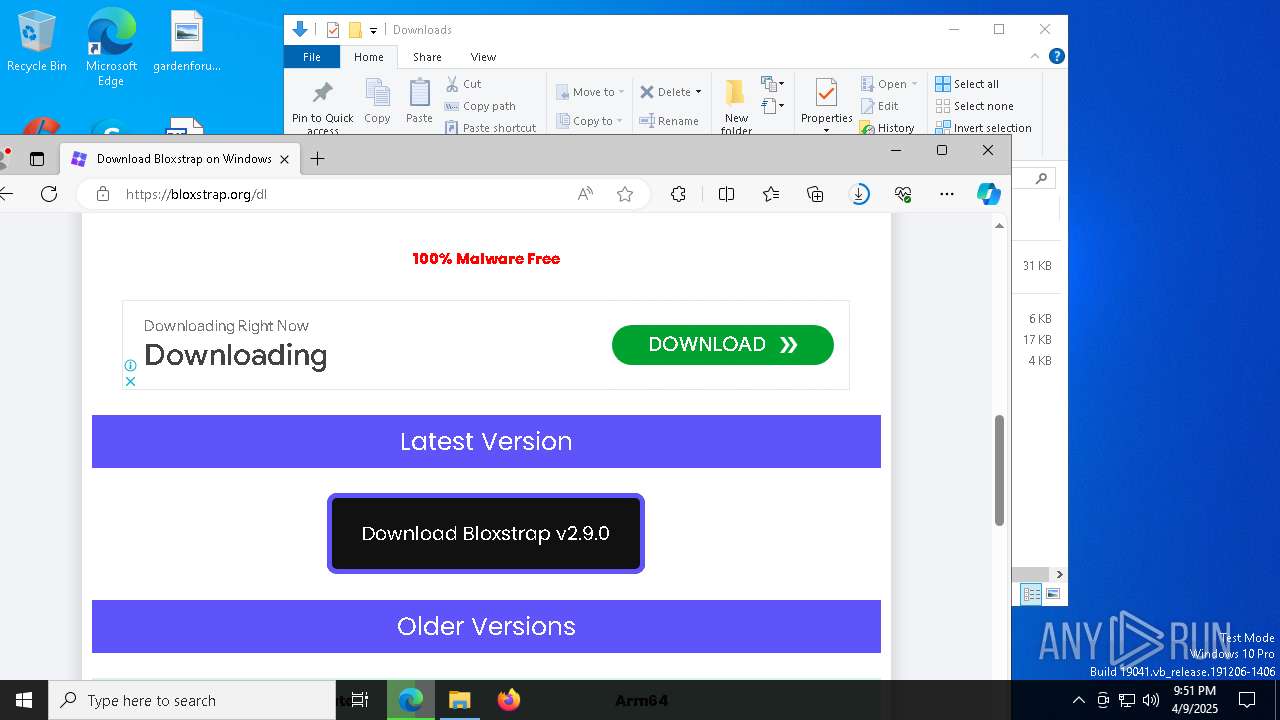Switch to the View ribbon tab
The height and width of the screenshot is (720, 1280).
coord(483,57)
